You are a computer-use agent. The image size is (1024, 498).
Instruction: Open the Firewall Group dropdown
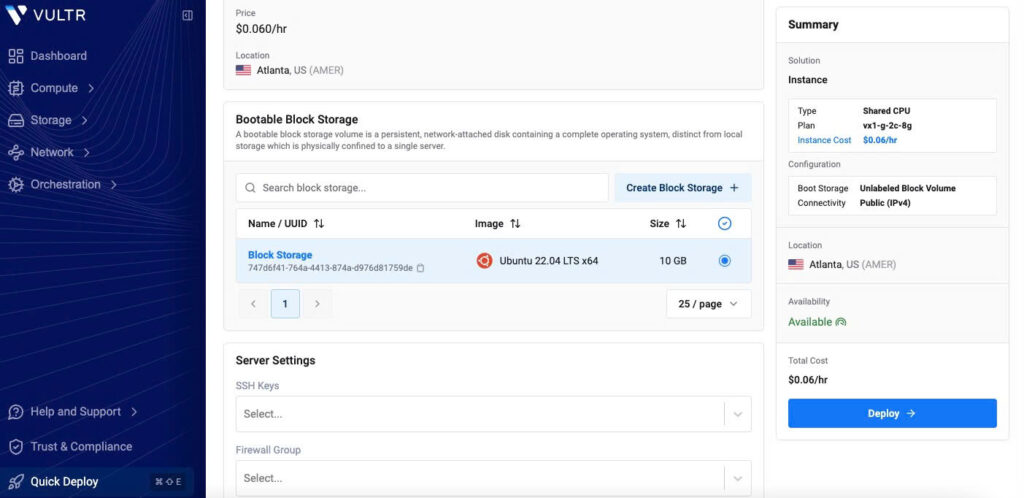pyautogui.click(x=493, y=478)
